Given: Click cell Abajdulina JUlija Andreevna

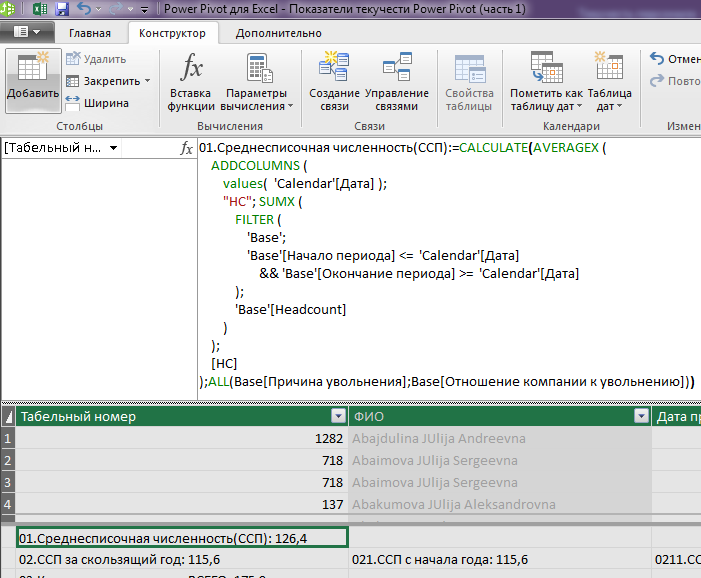Looking at the screenshot, I should 500,439.
